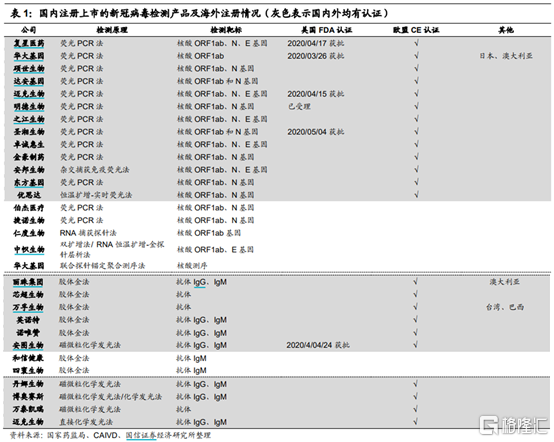The height and width of the screenshot is (442, 554).
Task: Select the 明德生物 company cell
Action: 29,106
